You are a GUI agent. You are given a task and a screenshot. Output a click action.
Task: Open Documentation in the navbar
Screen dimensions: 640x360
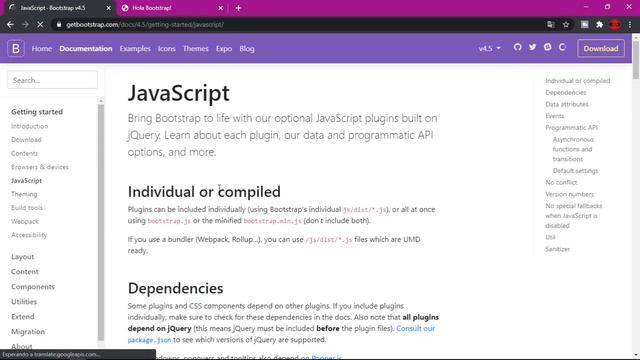pyautogui.click(x=86, y=49)
